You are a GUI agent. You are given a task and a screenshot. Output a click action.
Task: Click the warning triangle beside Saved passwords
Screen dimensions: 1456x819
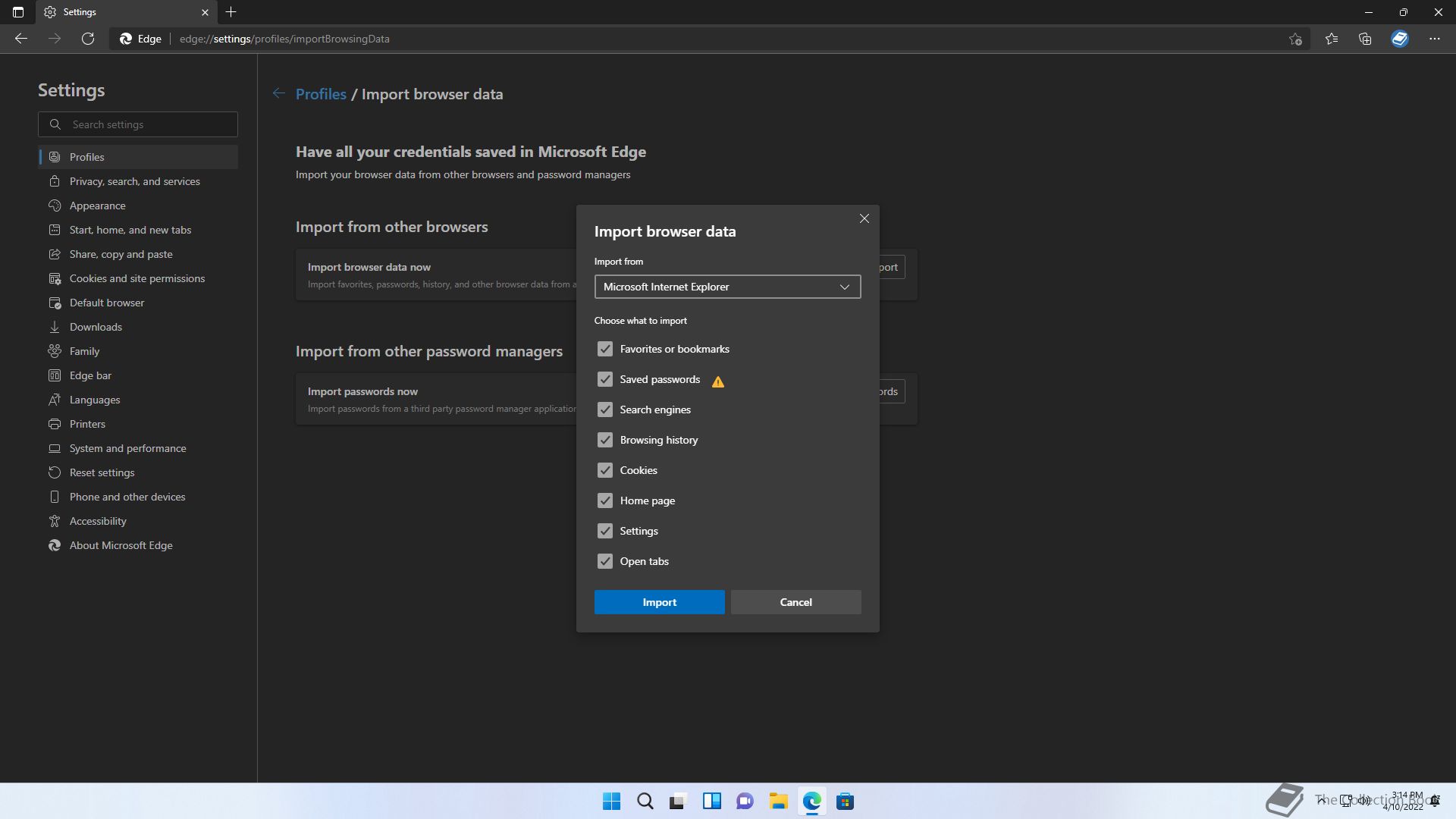(718, 381)
